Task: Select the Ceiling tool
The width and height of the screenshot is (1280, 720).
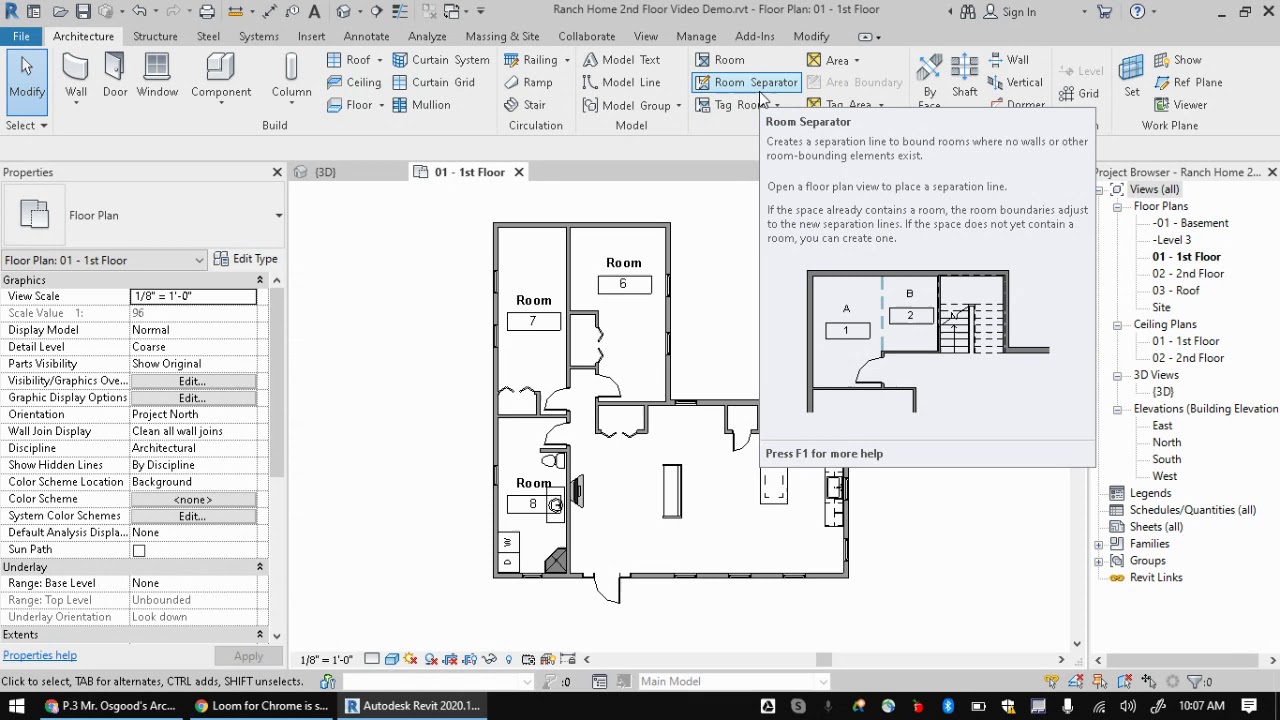Action: click(x=354, y=82)
